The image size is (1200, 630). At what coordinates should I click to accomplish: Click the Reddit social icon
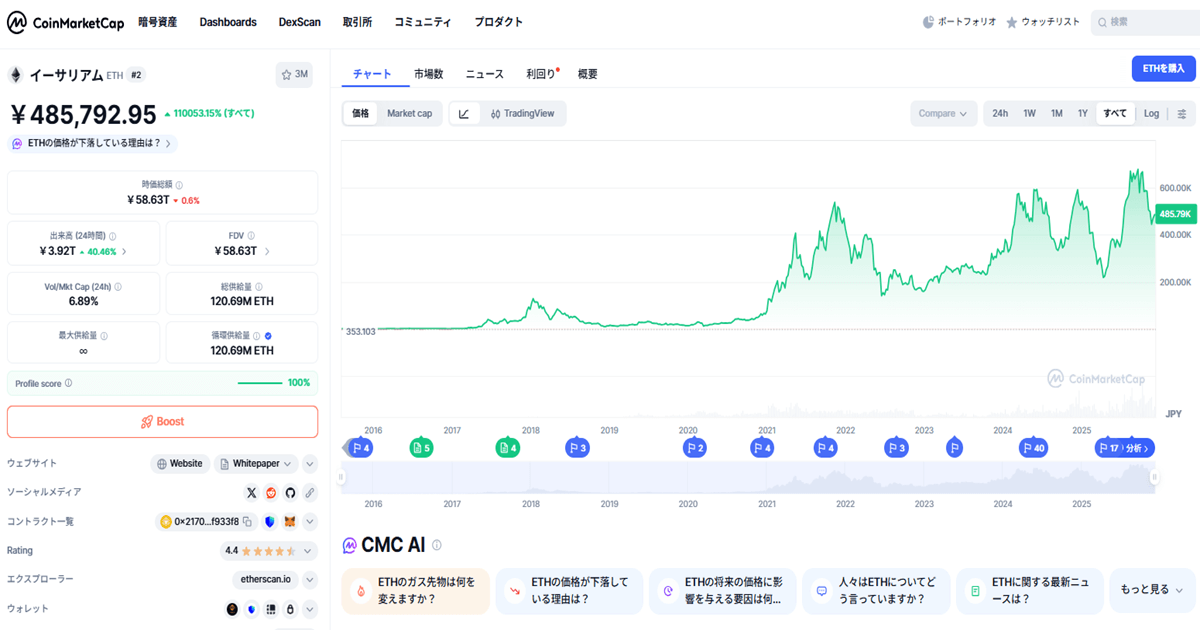click(271, 492)
